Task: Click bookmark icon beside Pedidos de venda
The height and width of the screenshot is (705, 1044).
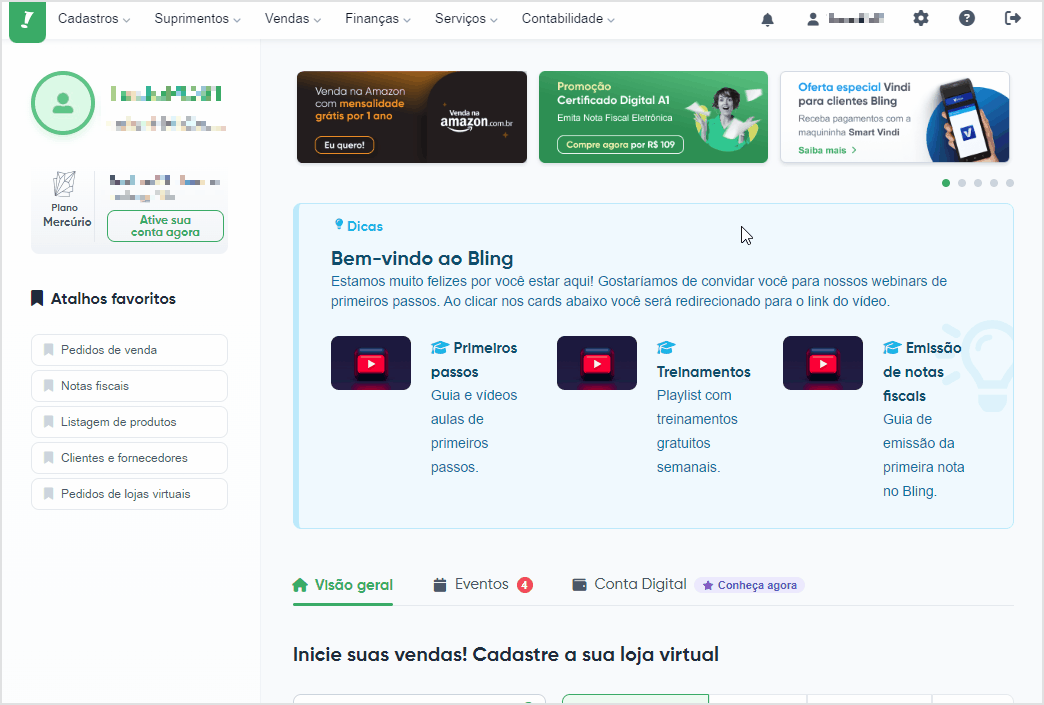Action: coord(49,350)
